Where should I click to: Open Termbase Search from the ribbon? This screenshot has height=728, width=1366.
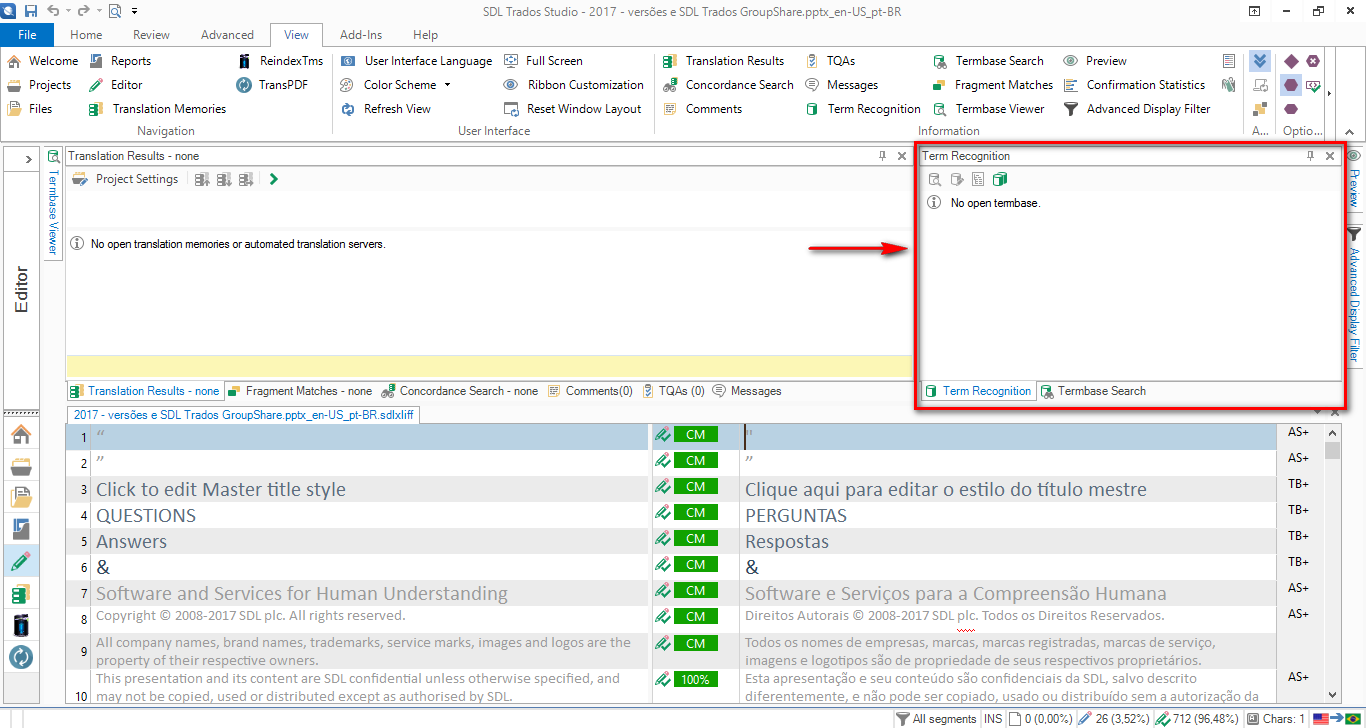click(988, 61)
